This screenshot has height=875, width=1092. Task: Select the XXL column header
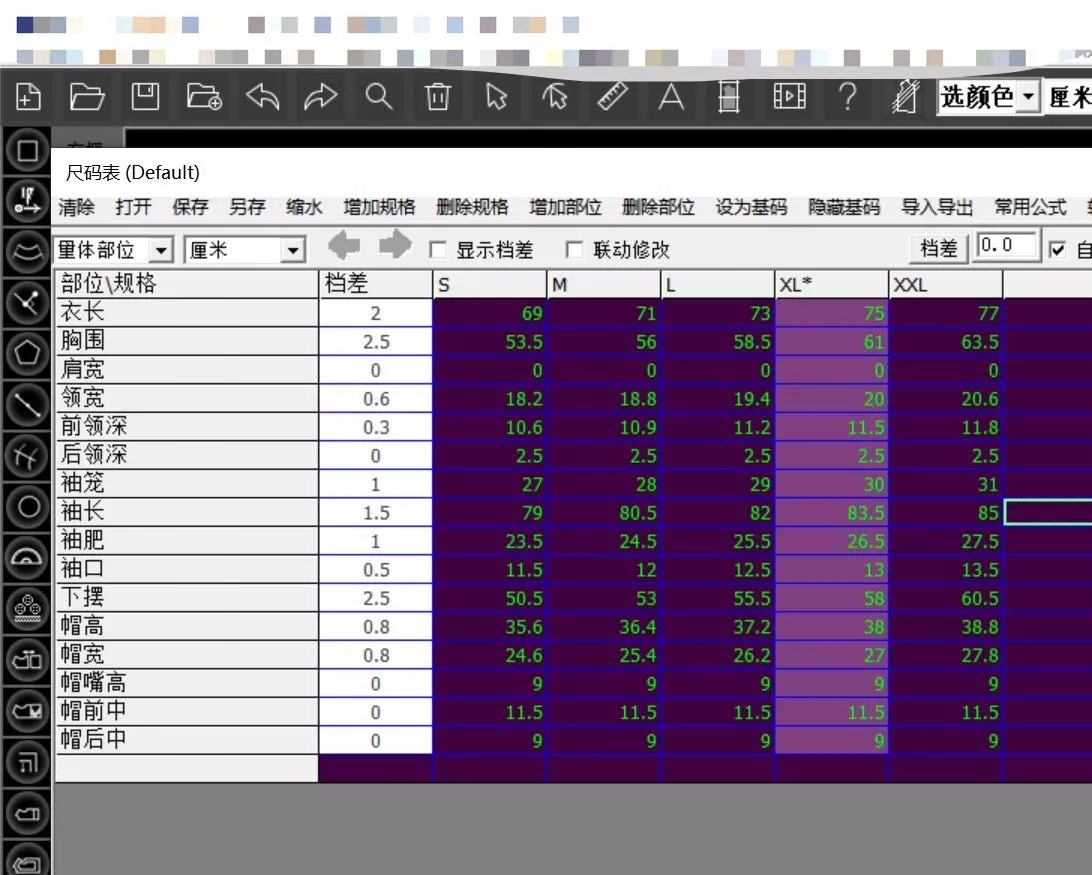(x=946, y=284)
